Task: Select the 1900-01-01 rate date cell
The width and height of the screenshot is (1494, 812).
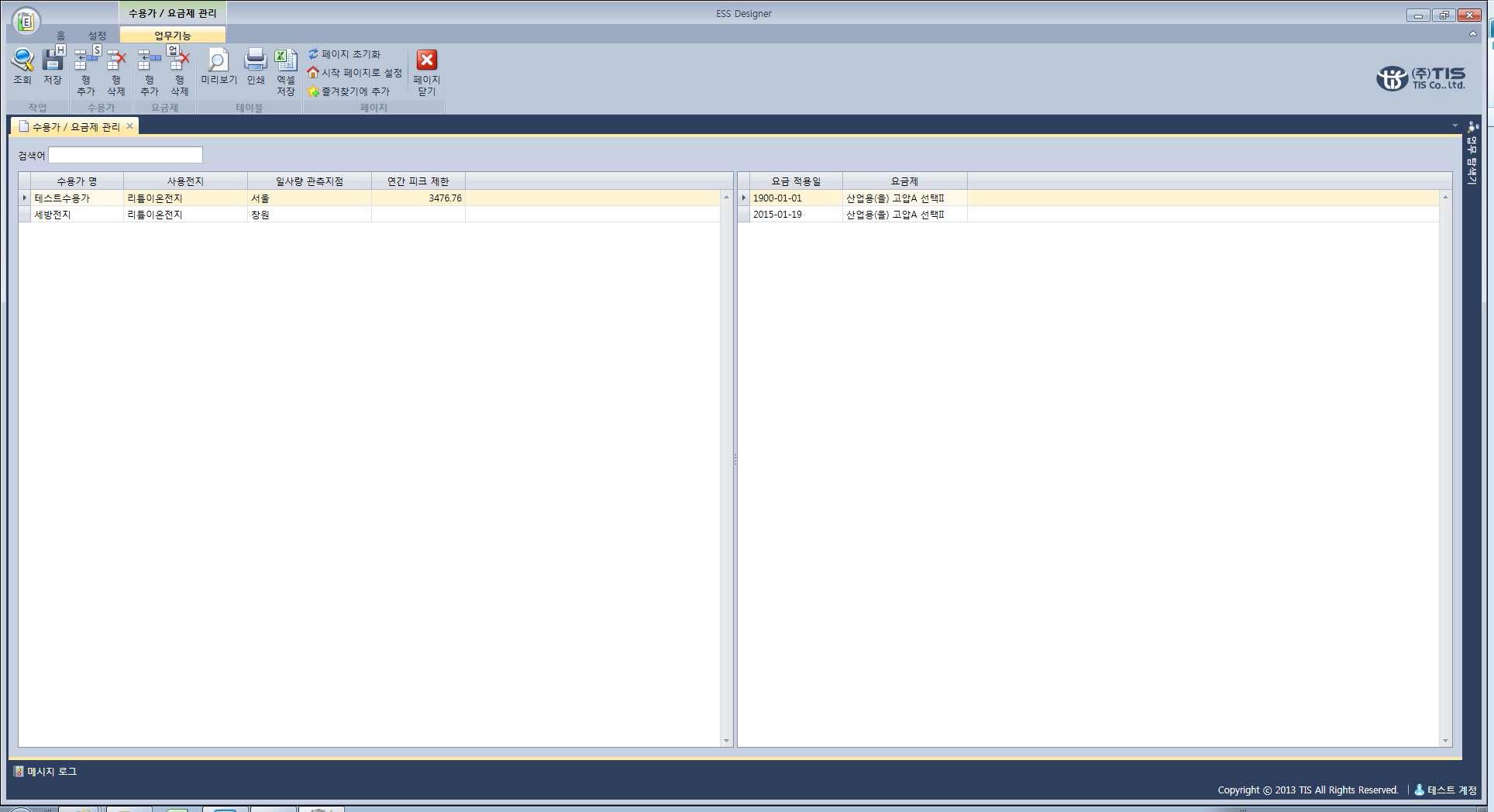Action: pyautogui.click(x=796, y=198)
